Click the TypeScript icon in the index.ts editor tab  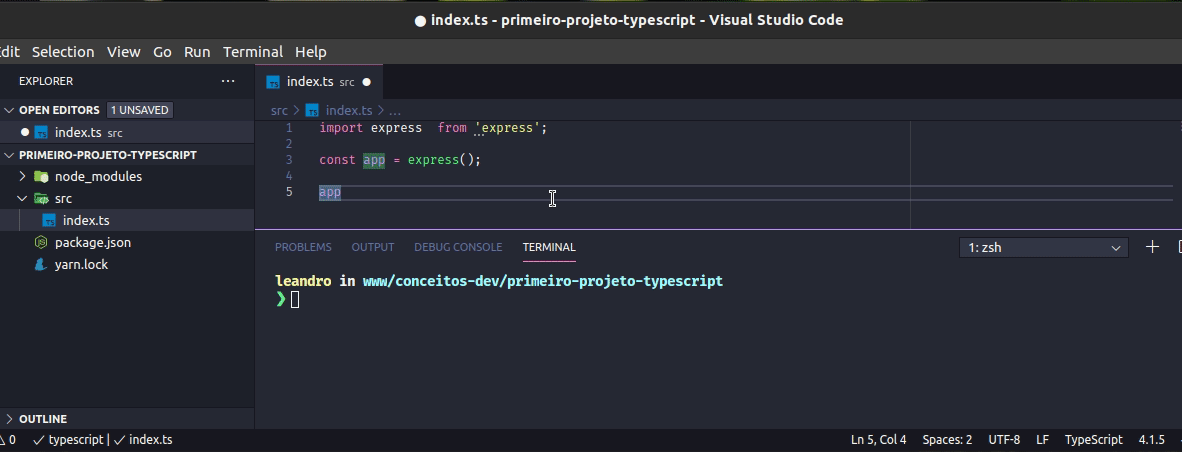[x=274, y=82]
